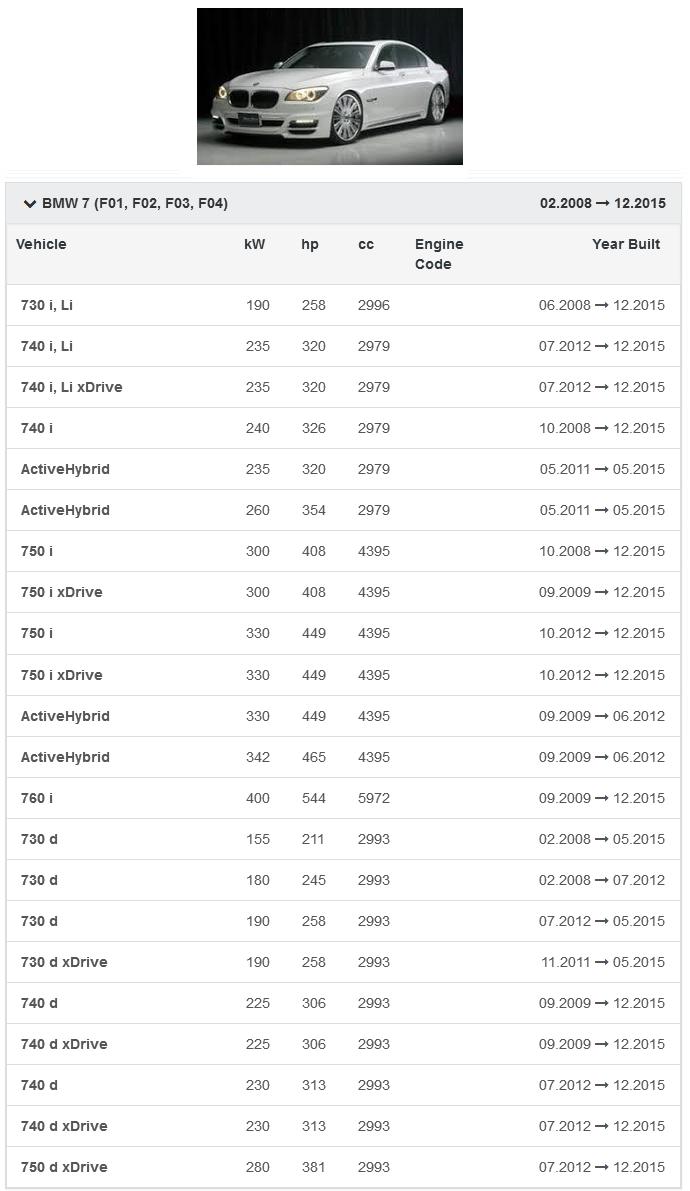Collapse the BMW 7 (F01, F02, F03, F04) section
This screenshot has width=690, height=1191.
tap(30, 204)
